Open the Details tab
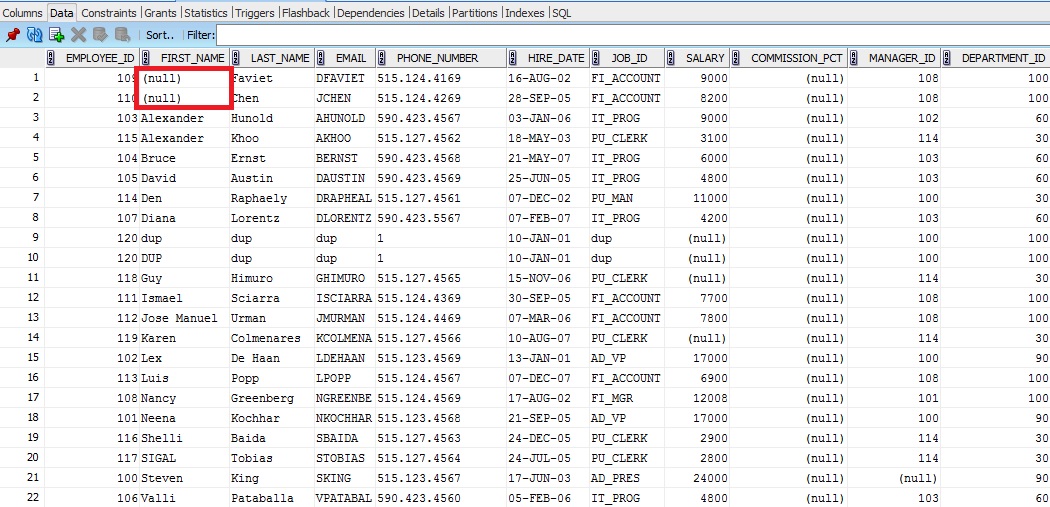 tap(429, 13)
